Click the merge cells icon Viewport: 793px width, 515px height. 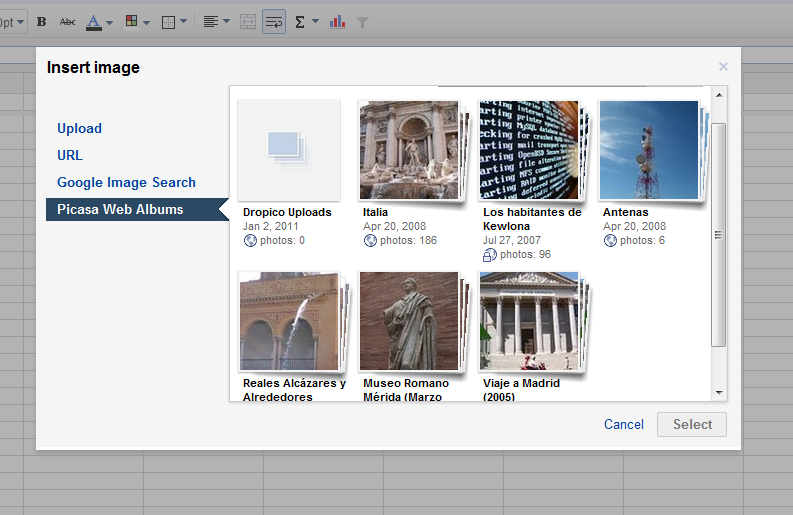tap(248, 22)
